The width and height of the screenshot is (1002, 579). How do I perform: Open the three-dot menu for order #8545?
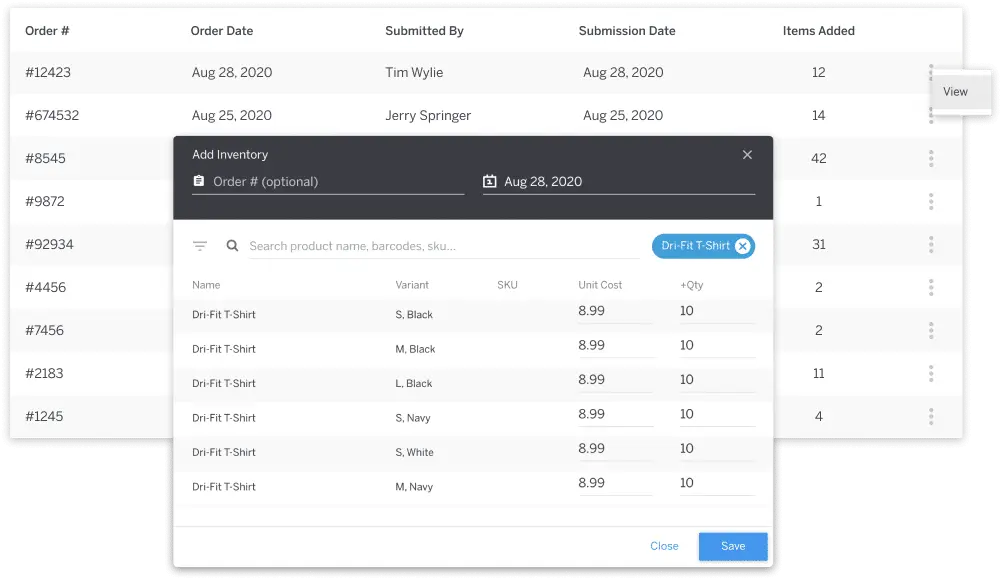pos(931,158)
